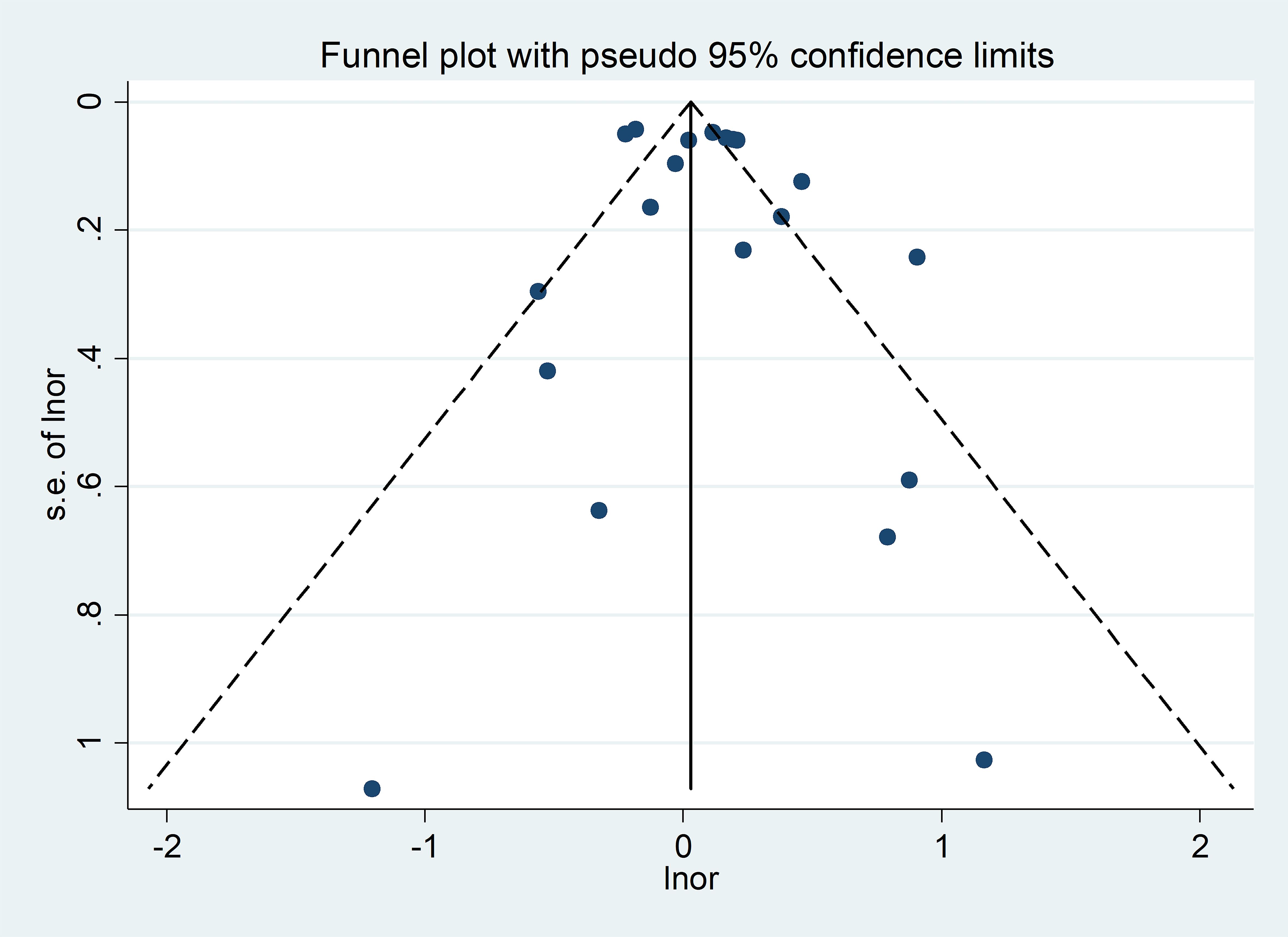Click the arrowhead atop the vertical line
Viewport: 1288px width, 937px height.
tap(691, 108)
